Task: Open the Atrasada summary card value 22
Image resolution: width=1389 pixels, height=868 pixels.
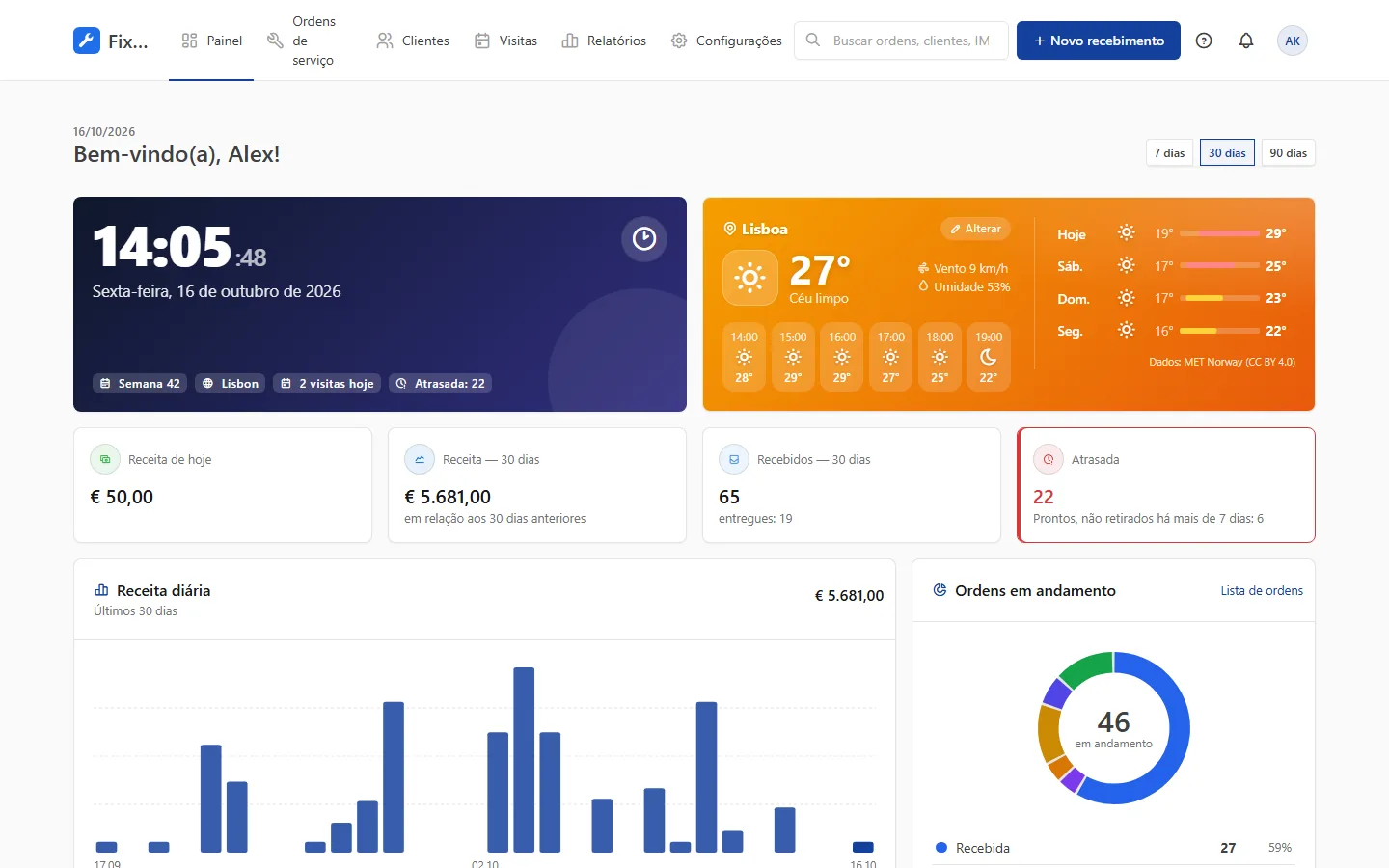Action: point(1044,497)
